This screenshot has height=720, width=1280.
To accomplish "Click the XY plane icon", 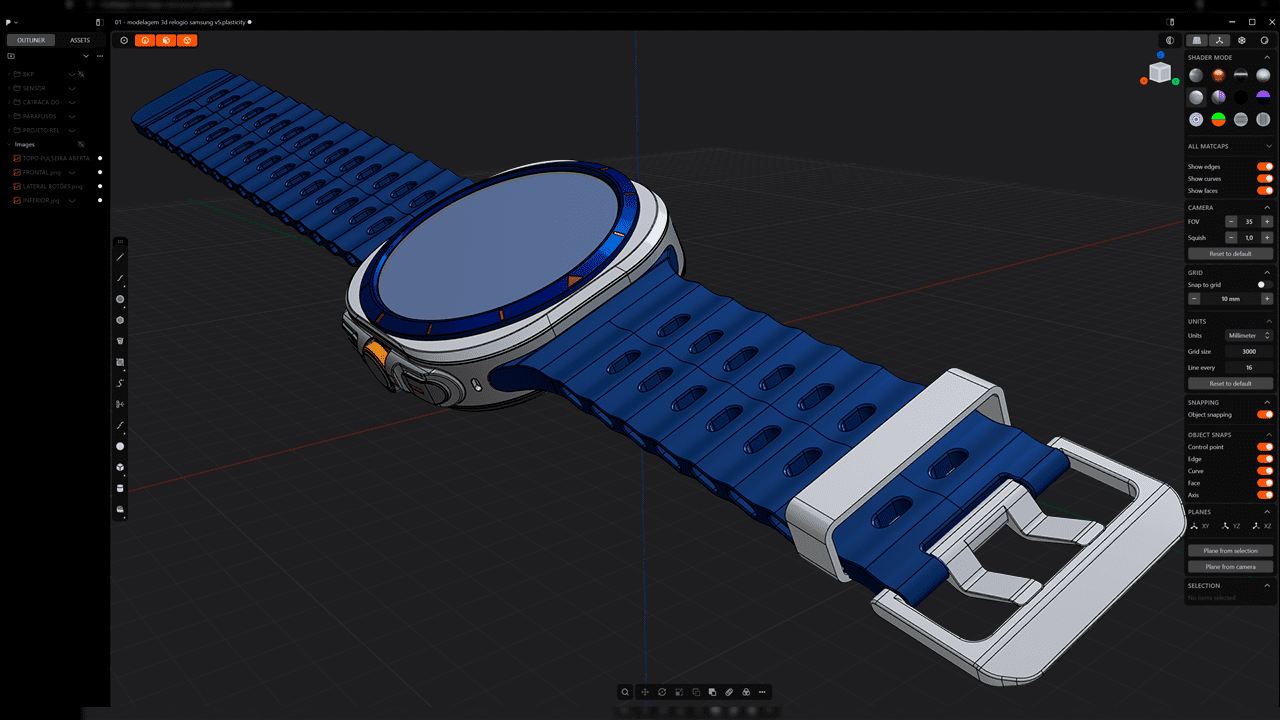I will tap(1199, 525).
